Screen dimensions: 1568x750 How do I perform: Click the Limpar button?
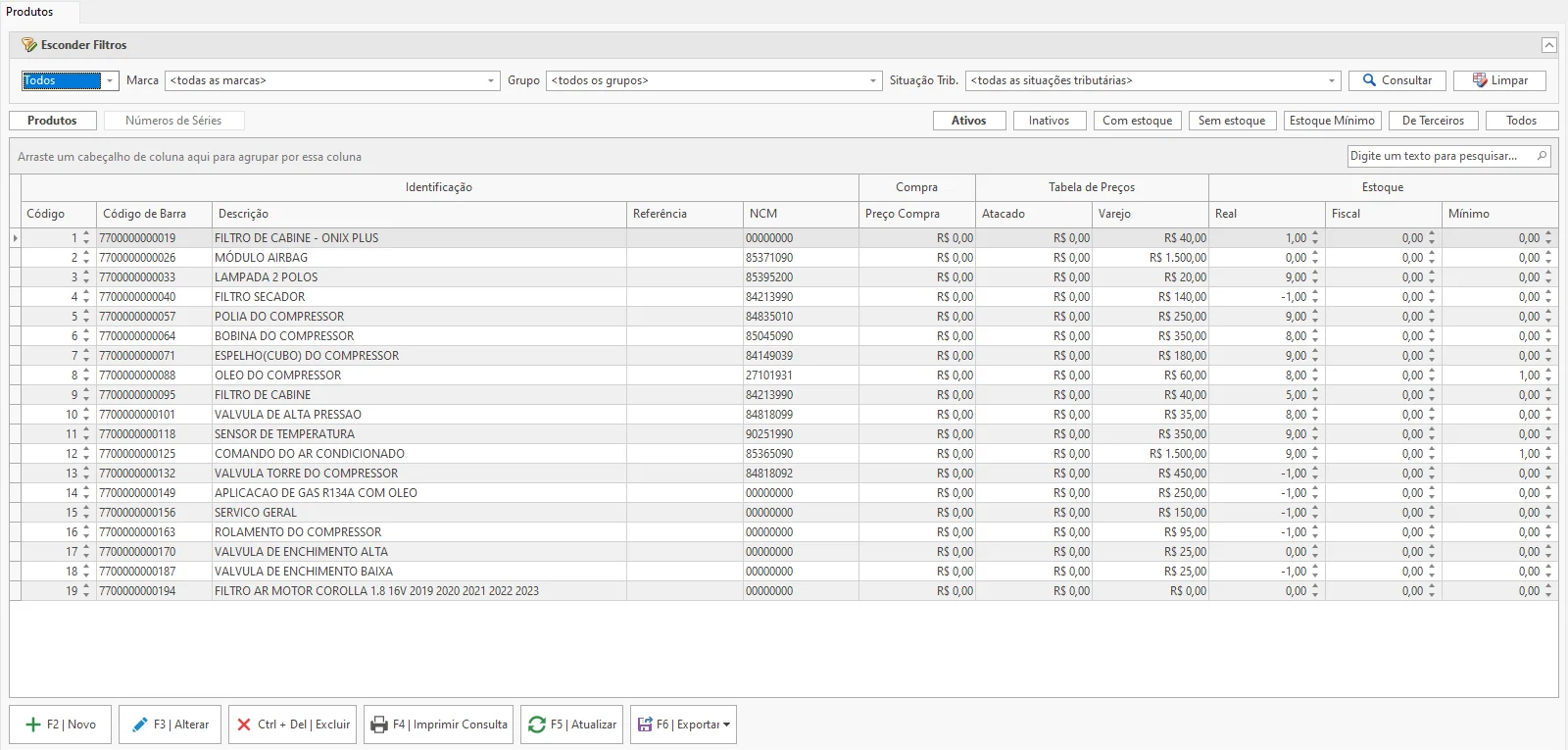pos(1499,80)
